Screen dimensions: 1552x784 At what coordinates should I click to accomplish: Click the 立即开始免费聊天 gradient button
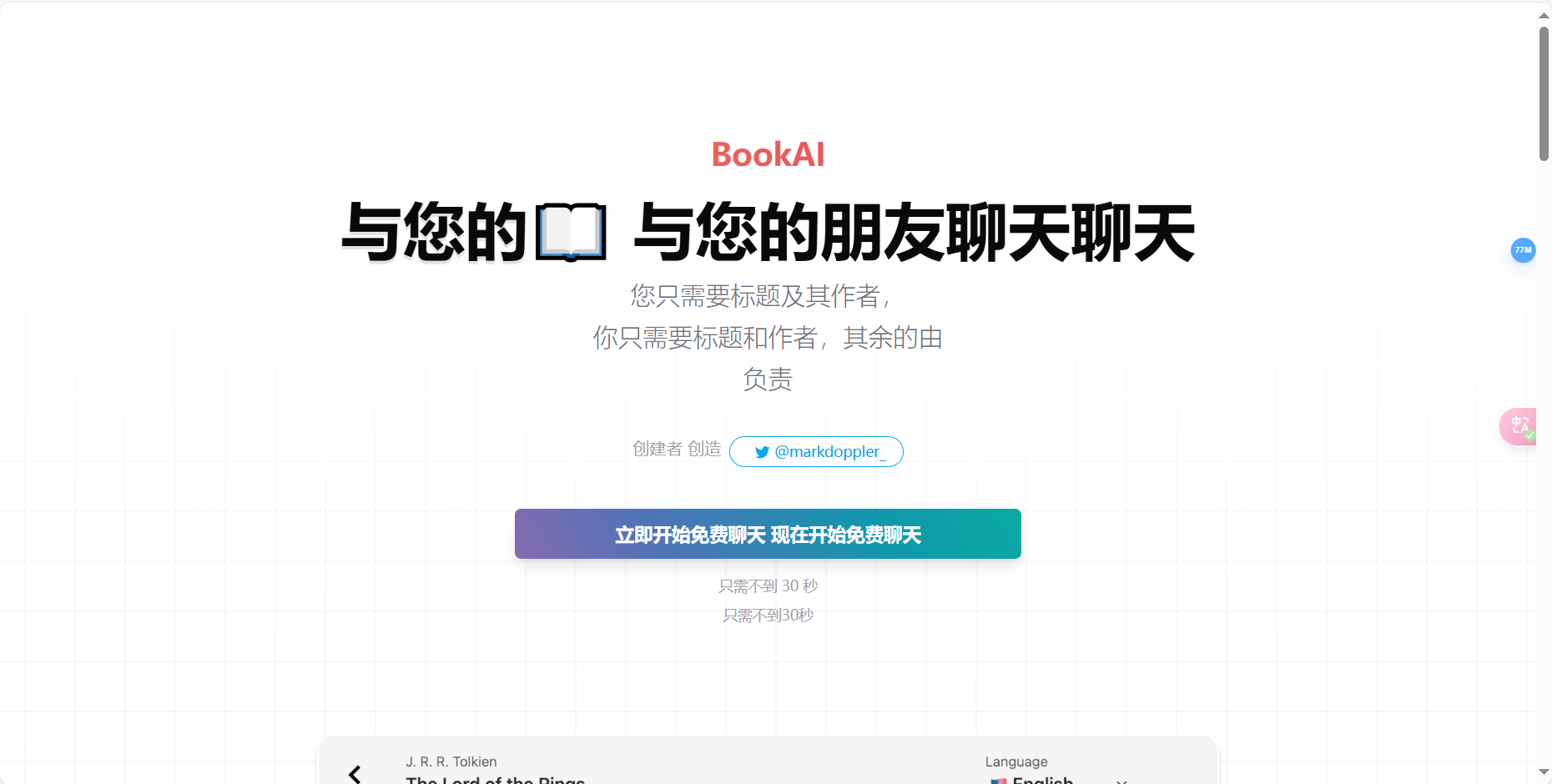(768, 534)
